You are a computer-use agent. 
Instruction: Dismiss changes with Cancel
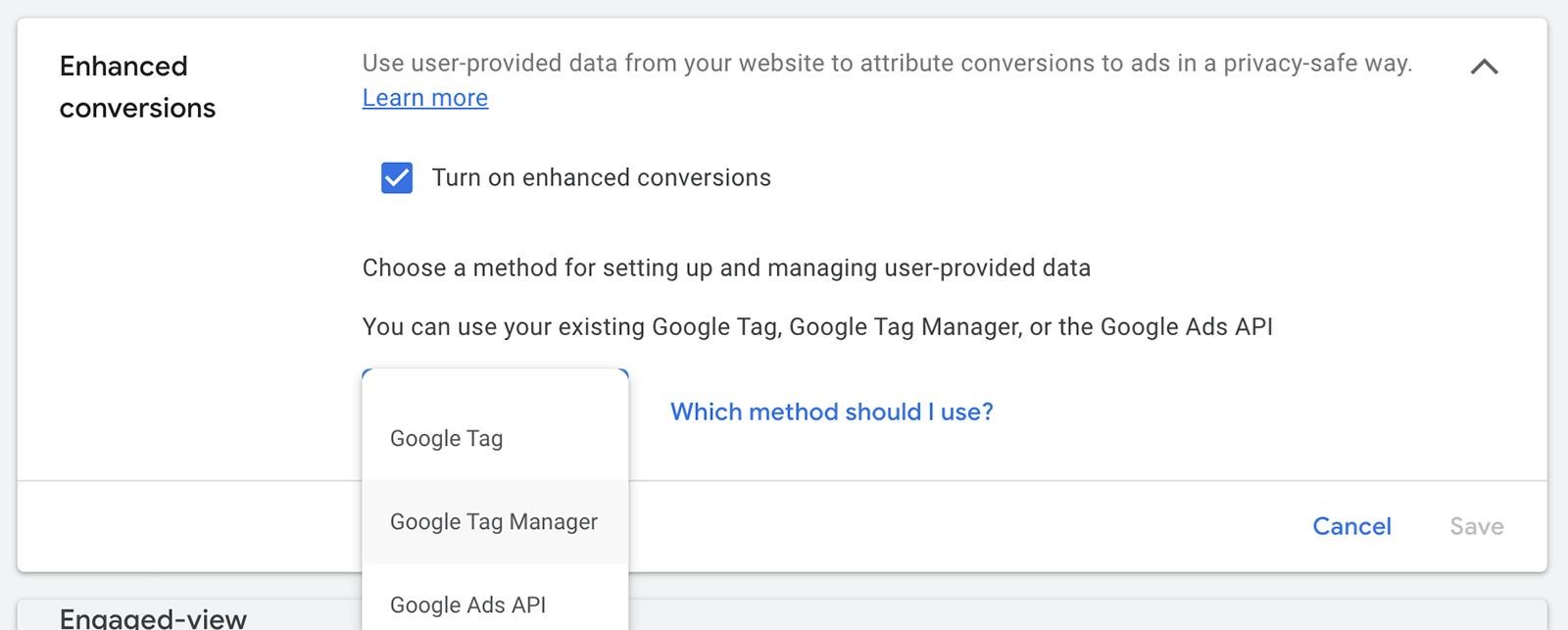(1352, 526)
